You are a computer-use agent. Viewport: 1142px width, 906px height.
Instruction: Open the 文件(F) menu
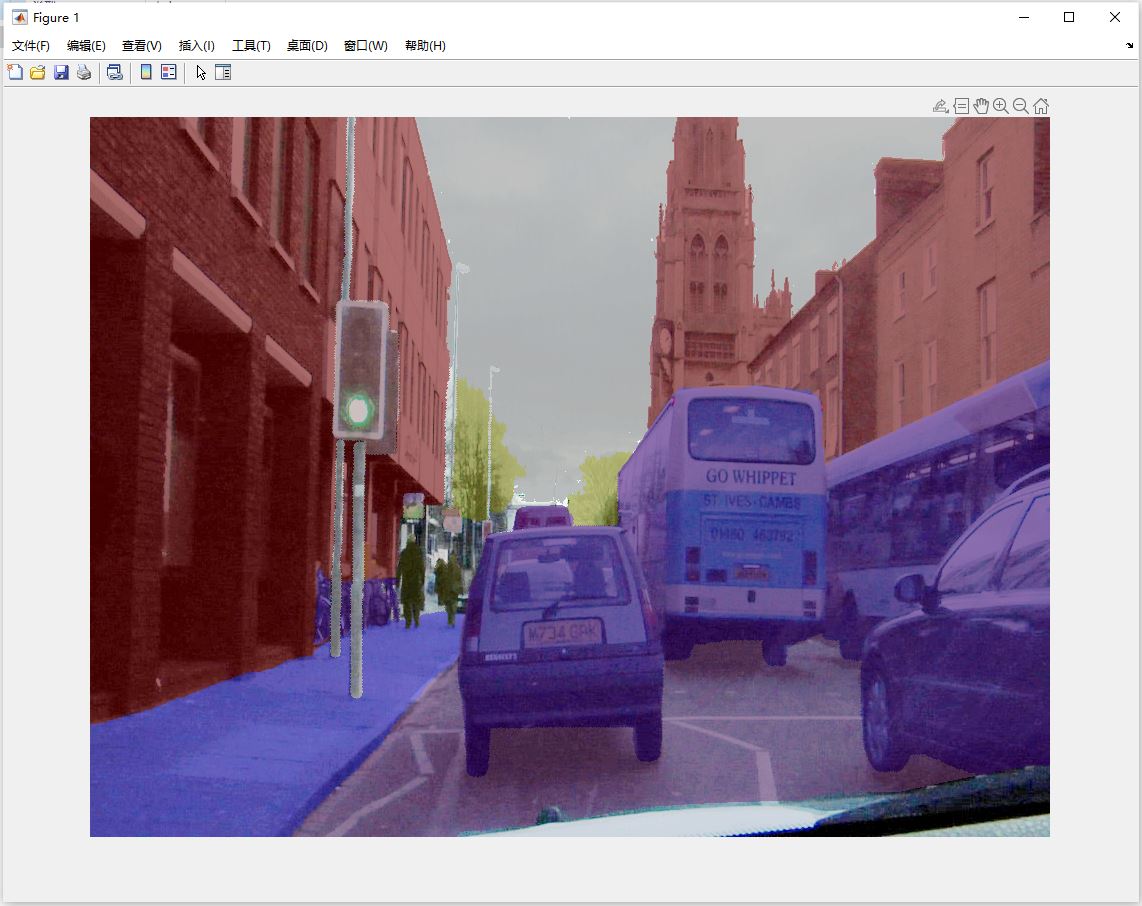(31, 46)
